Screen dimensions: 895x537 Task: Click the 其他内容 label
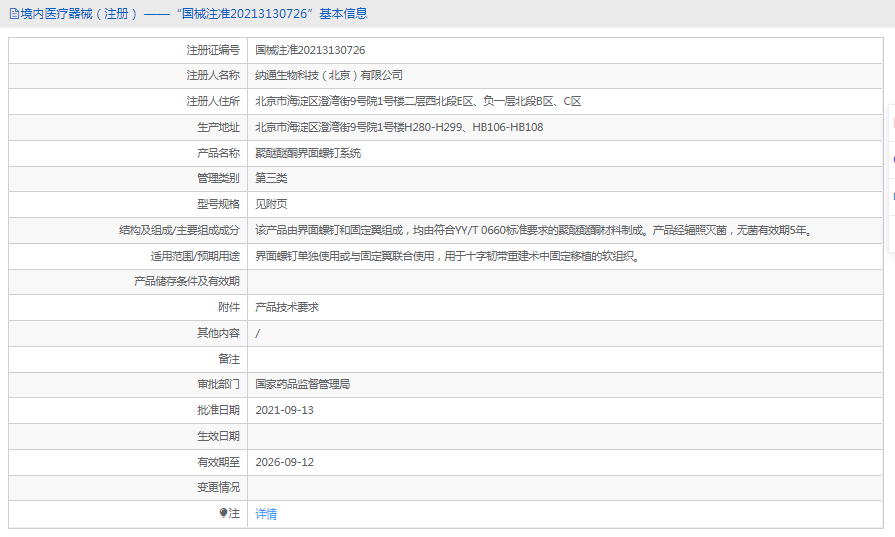click(x=219, y=333)
